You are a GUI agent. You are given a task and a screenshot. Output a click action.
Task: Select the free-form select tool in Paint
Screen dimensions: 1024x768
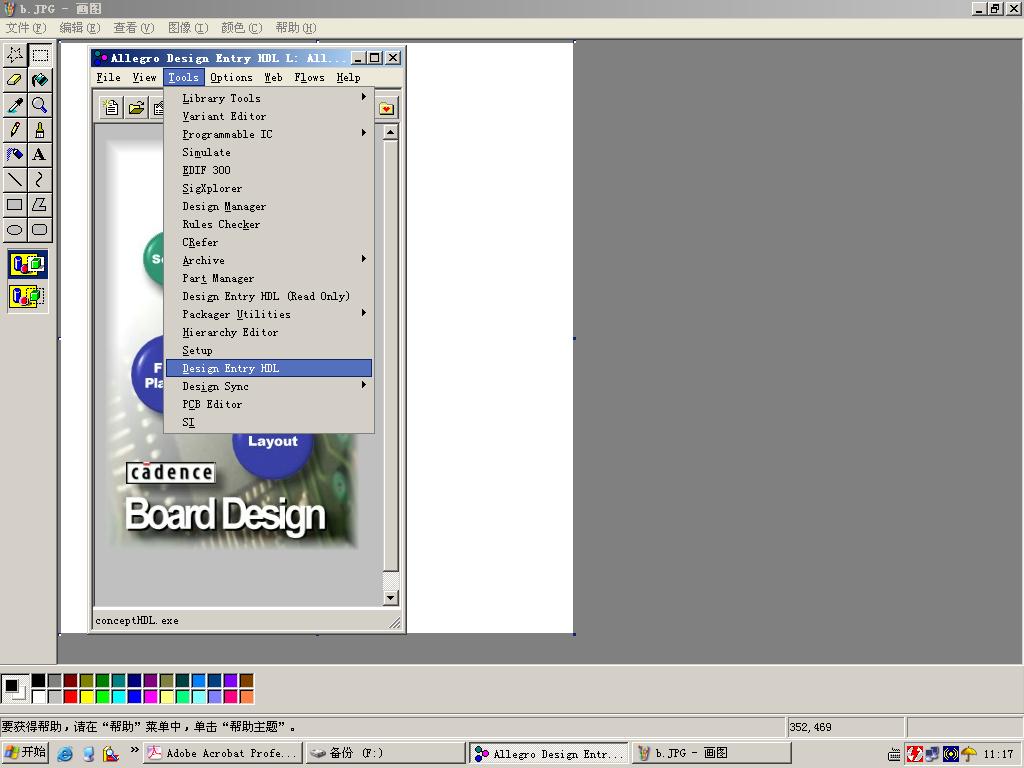15,55
